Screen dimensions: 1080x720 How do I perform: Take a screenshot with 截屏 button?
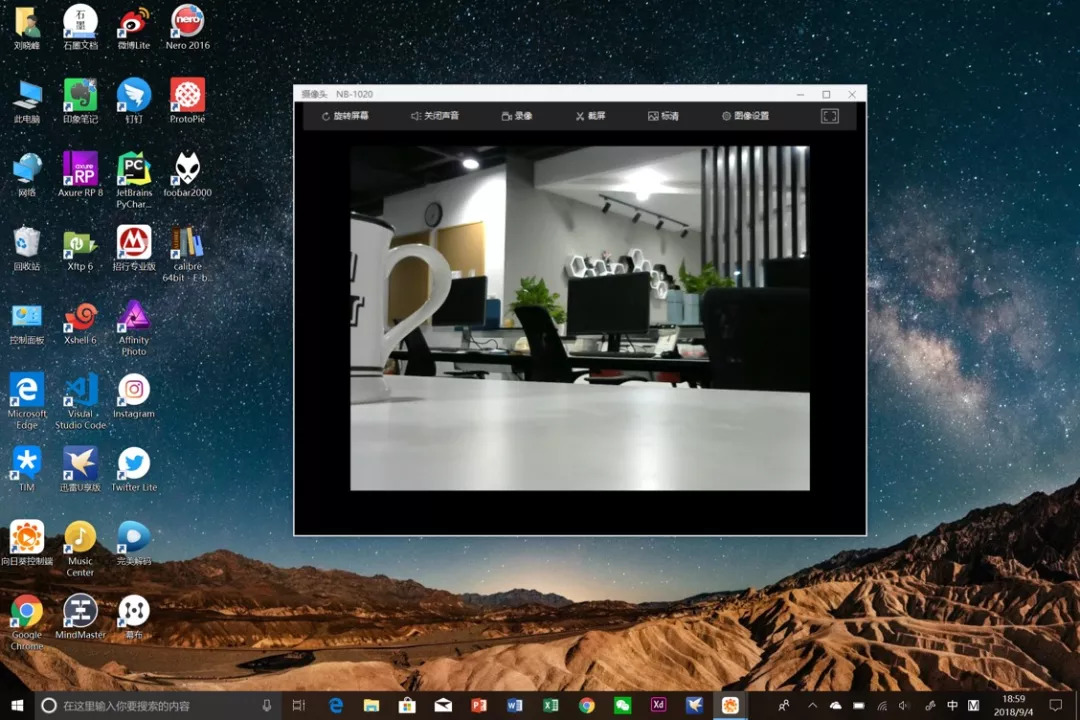590,116
